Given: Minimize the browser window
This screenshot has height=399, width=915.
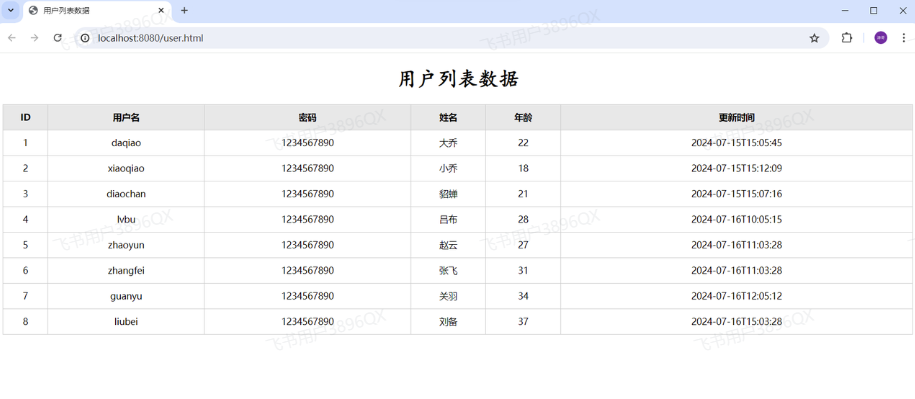Looking at the screenshot, I should point(845,10).
